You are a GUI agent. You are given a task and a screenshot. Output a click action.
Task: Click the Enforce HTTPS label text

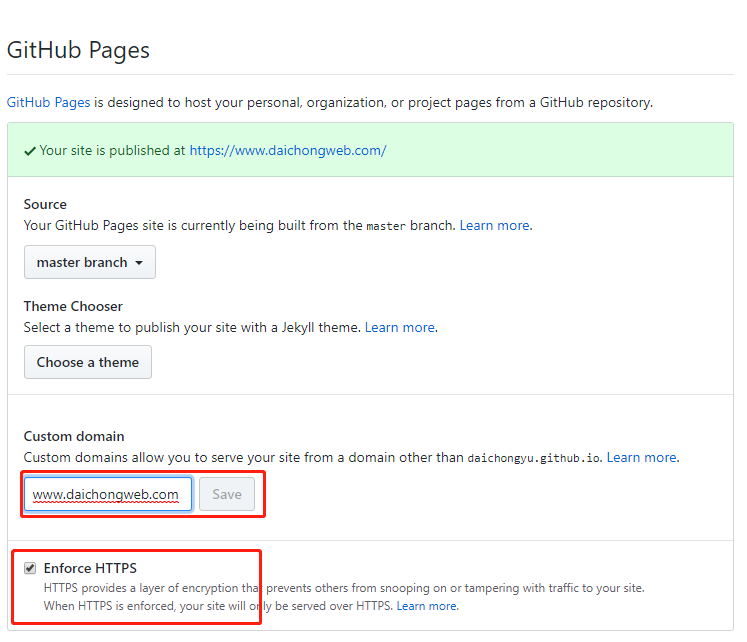point(90,568)
